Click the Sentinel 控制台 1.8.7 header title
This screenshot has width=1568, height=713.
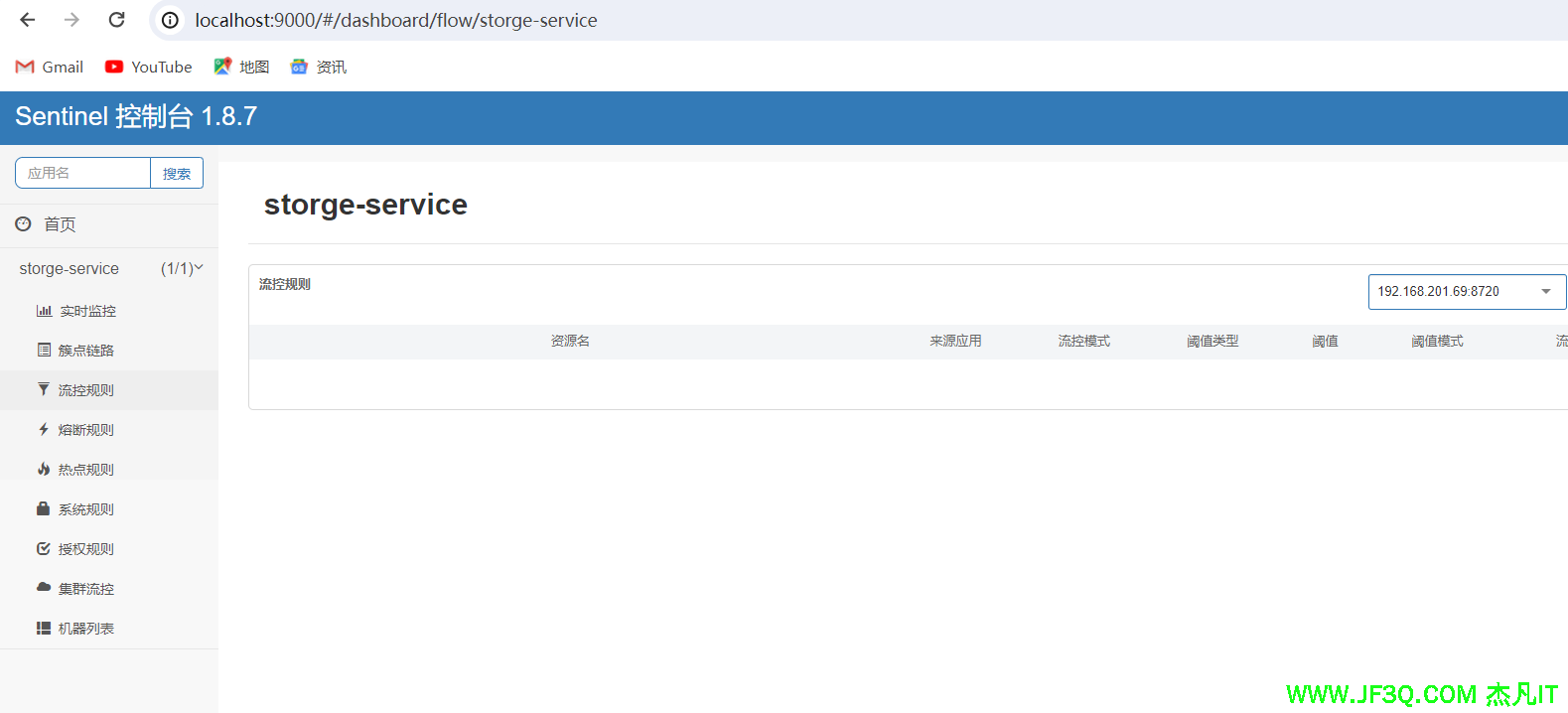point(136,116)
